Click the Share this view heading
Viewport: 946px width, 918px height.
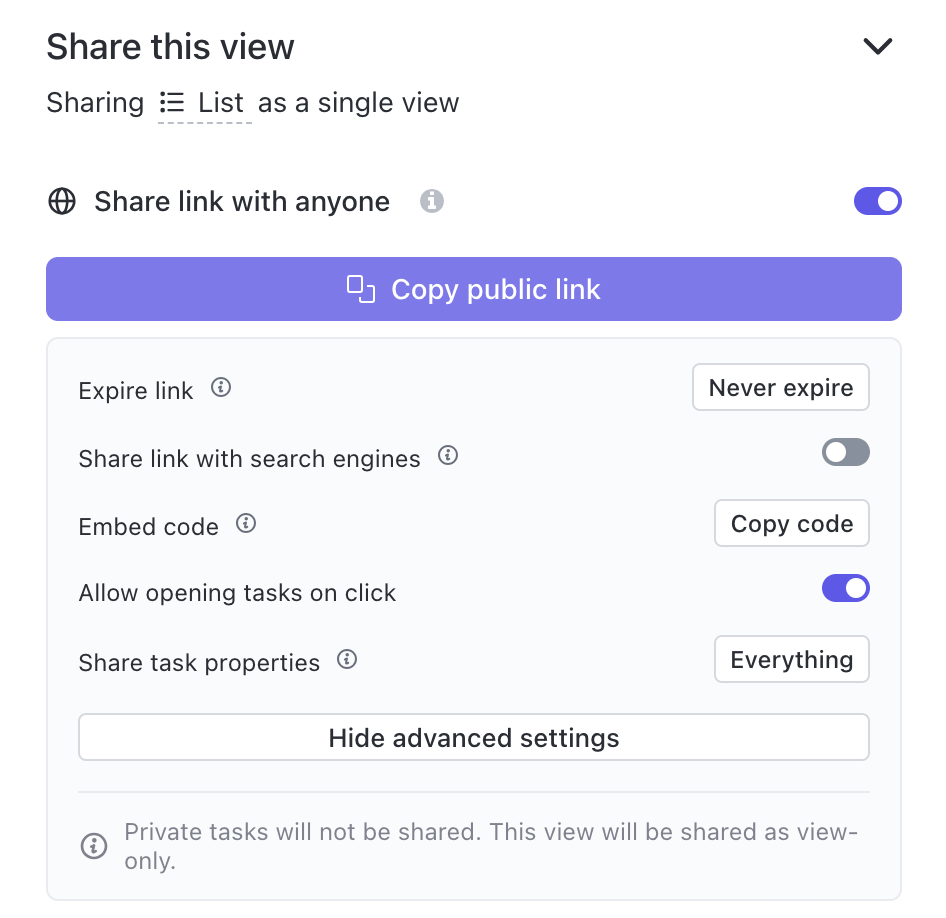tap(170, 46)
